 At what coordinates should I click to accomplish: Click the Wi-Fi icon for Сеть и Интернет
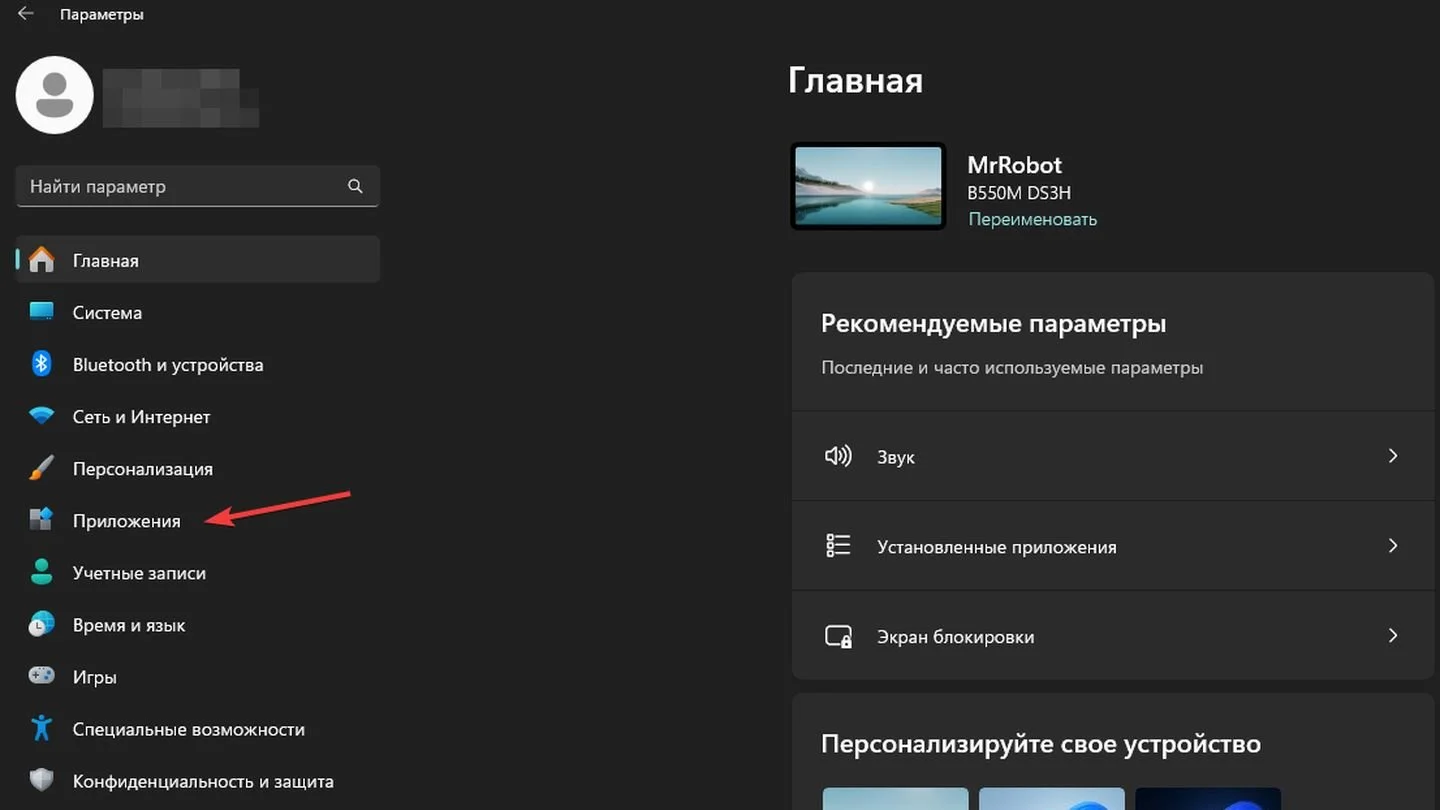pos(41,416)
